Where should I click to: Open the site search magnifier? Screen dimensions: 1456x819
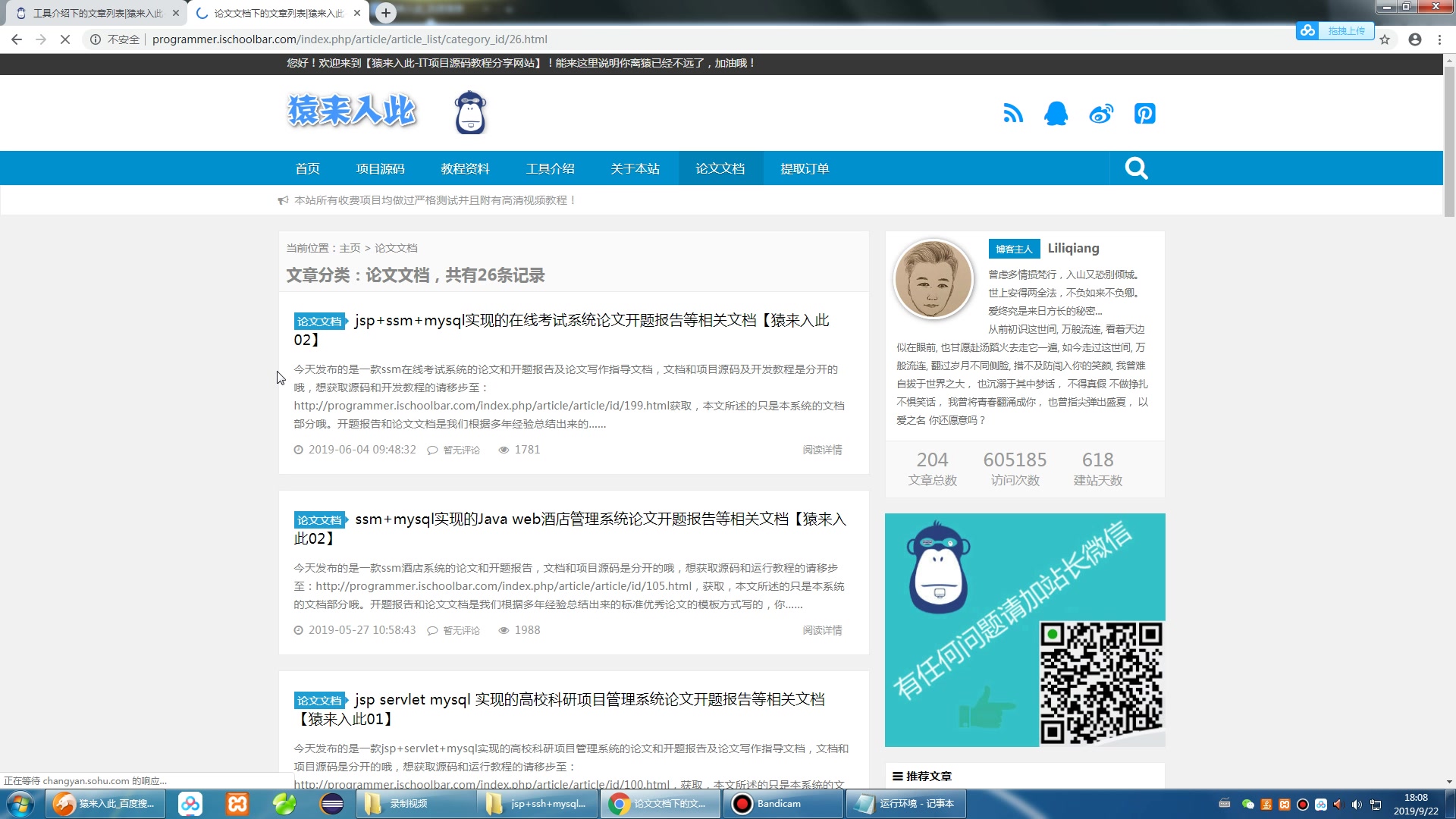(1135, 168)
